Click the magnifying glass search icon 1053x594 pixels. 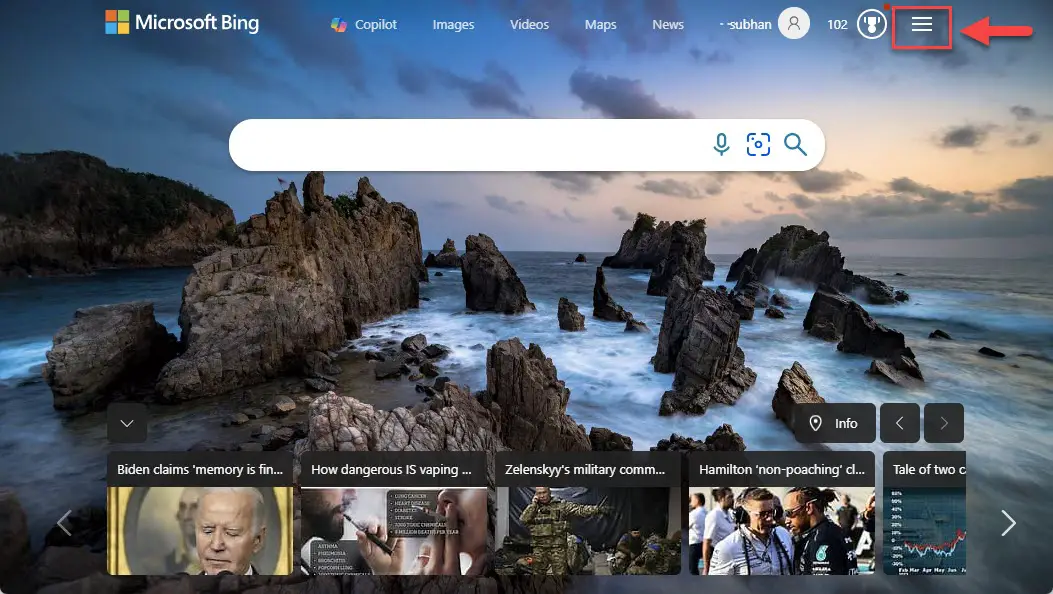[796, 144]
